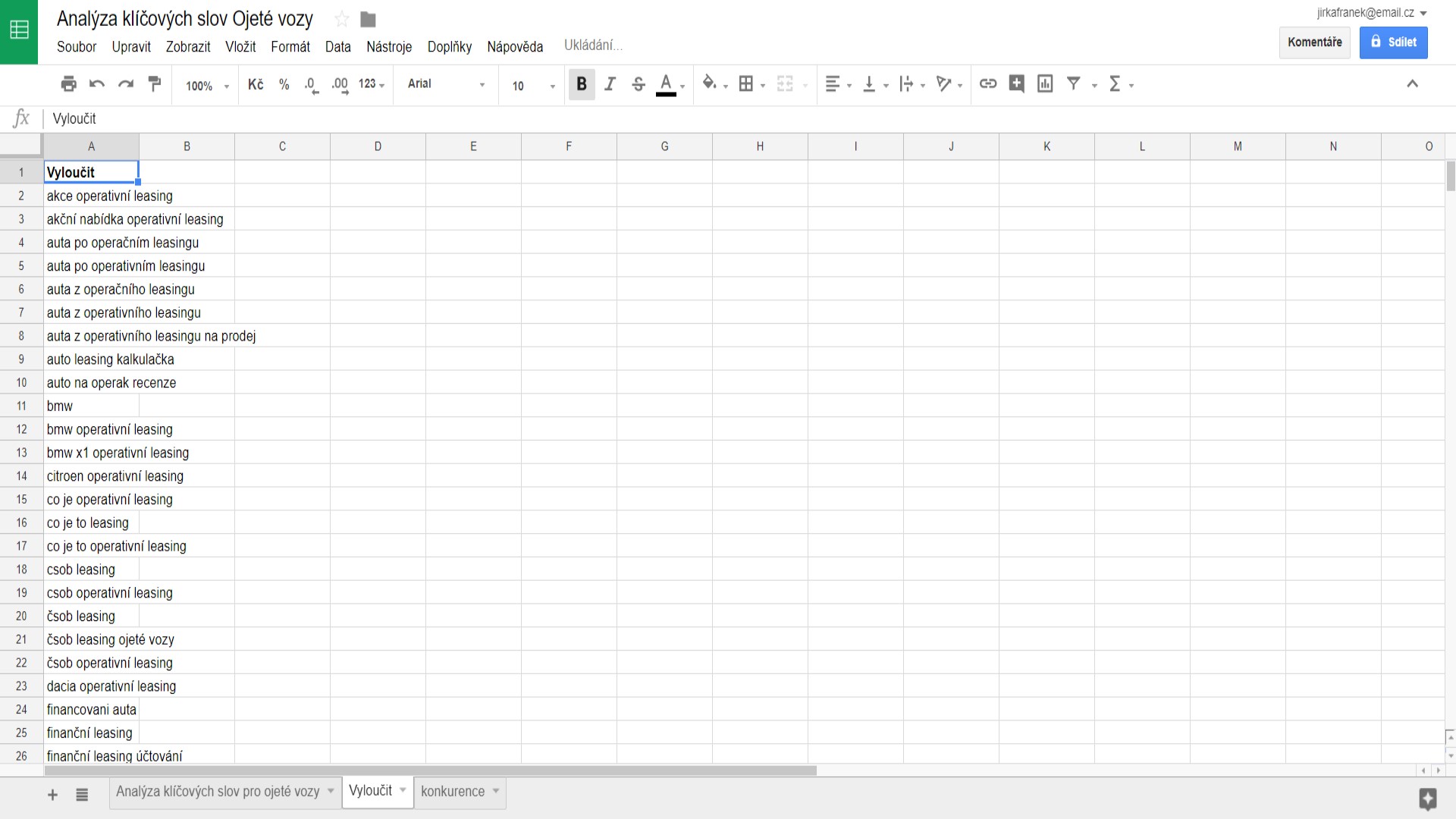Open the font size 10 dropdown
The image size is (1456, 819).
[x=533, y=86]
